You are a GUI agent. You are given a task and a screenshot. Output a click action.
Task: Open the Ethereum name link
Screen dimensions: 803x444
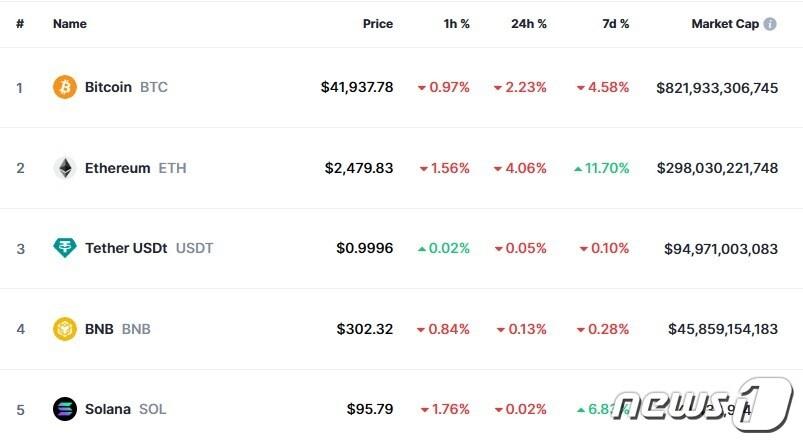[x=117, y=168]
